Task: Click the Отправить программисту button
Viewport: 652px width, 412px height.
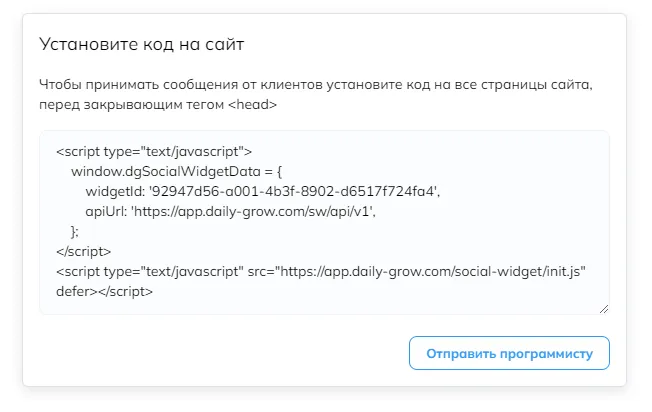Action: pos(509,353)
